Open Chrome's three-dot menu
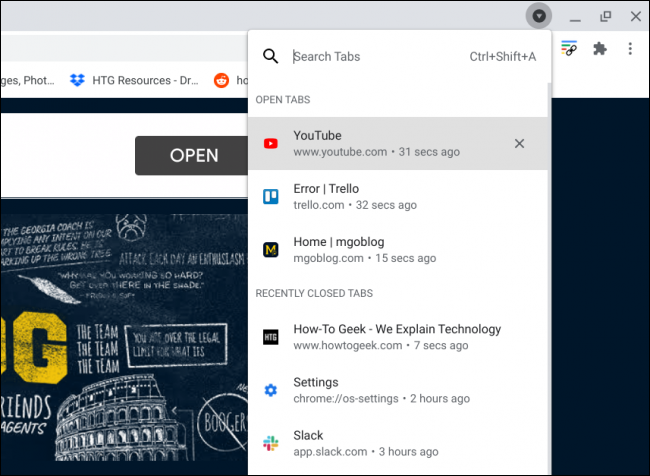Image resolution: width=650 pixels, height=476 pixels. point(630,49)
